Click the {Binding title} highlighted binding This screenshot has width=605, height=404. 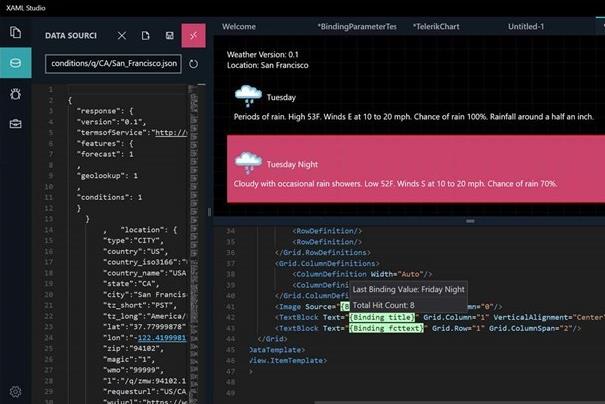point(382,317)
